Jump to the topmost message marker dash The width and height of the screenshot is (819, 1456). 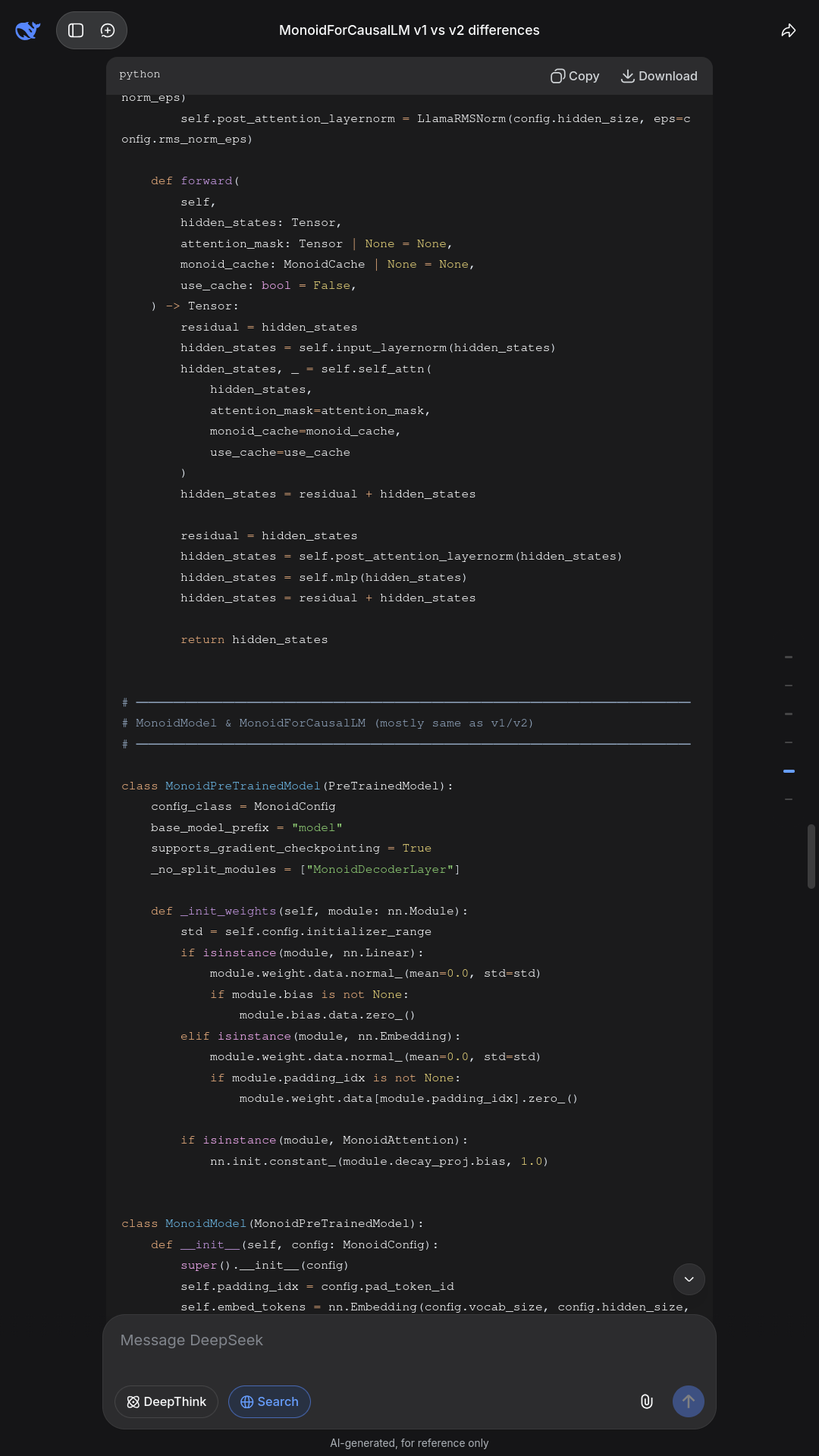click(x=789, y=657)
